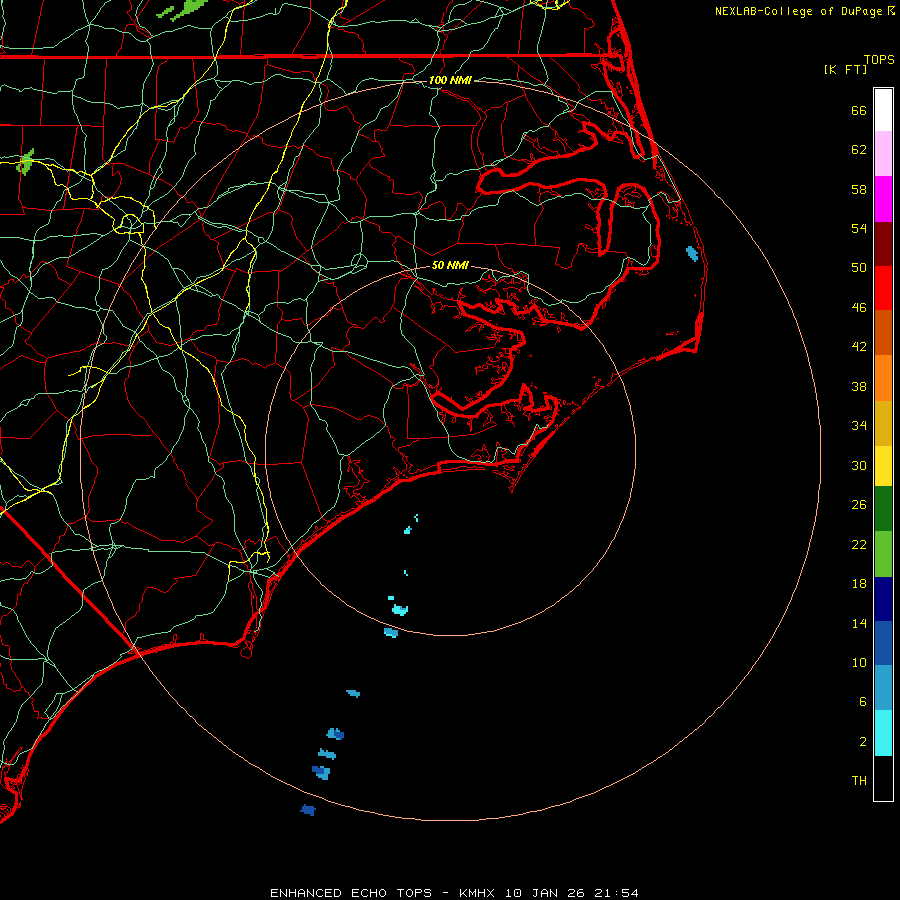Click the legend value "22"

coord(859,544)
